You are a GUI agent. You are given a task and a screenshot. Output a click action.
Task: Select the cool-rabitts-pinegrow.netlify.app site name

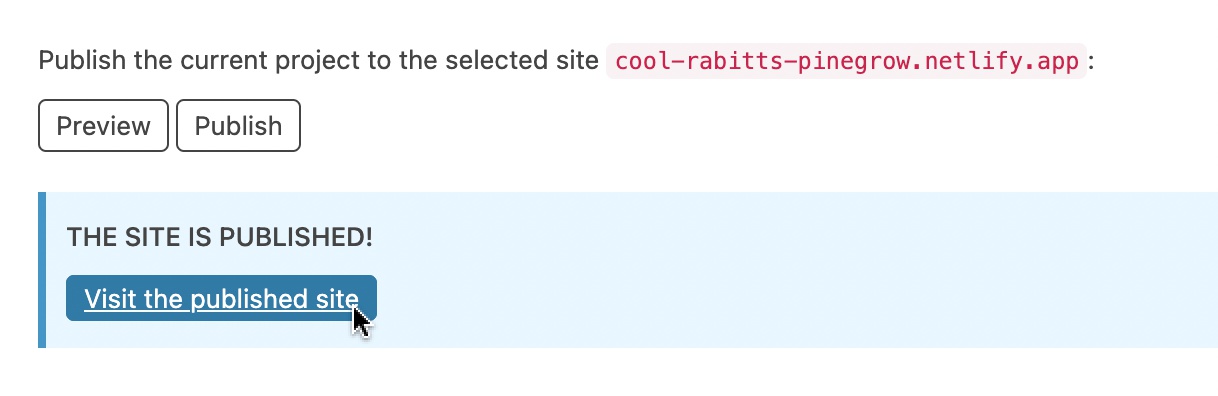(x=846, y=61)
